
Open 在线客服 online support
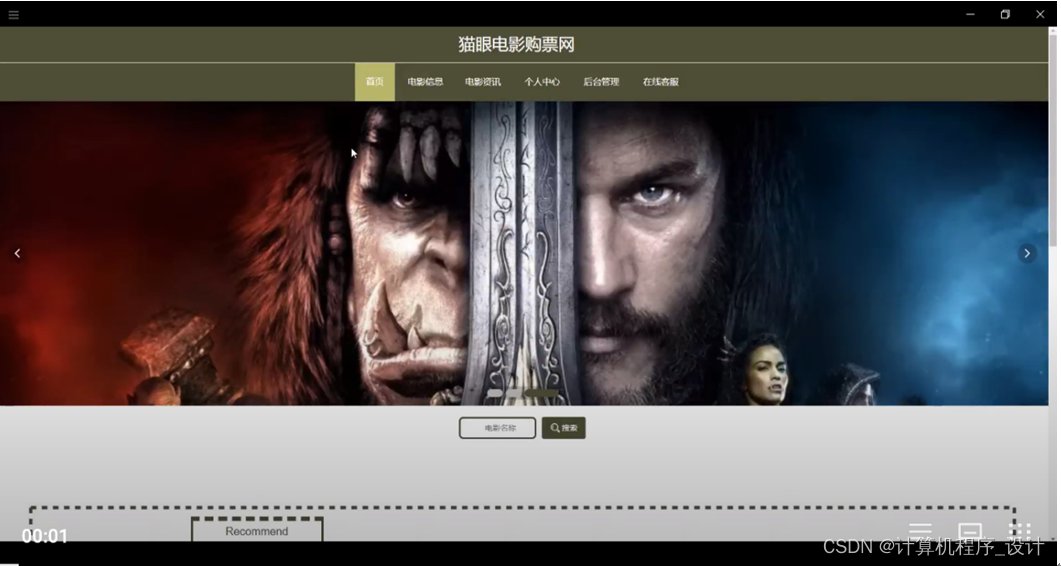[x=660, y=82]
